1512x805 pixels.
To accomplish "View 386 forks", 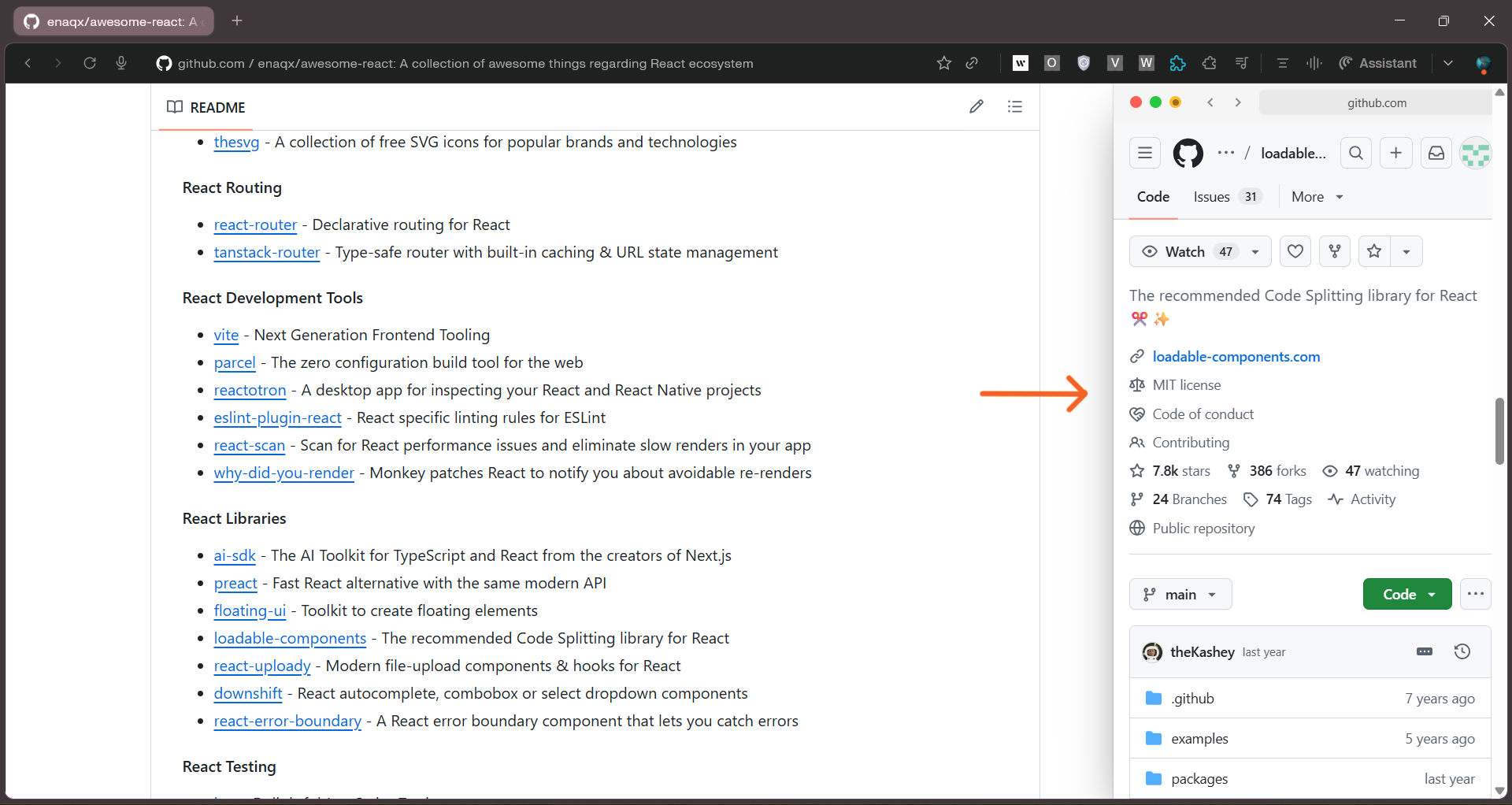I will click(x=1267, y=471).
